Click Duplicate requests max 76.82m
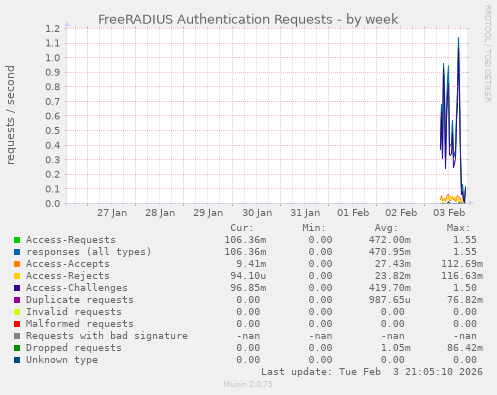The width and height of the screenshot is (497, 395). point(465,300)
